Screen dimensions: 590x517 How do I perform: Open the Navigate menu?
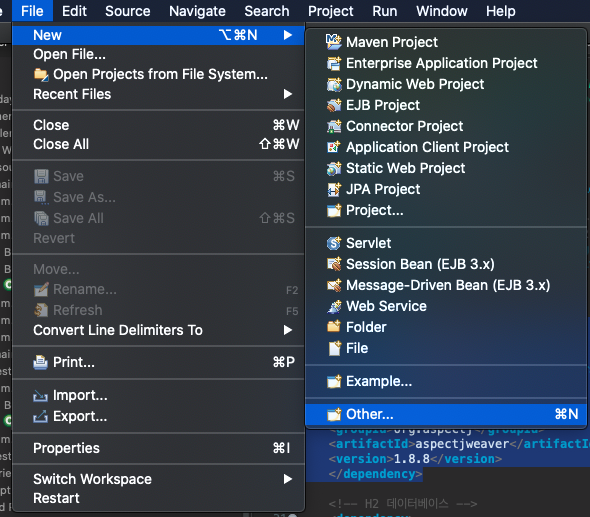pyautogui.click(x=197, y=11)
